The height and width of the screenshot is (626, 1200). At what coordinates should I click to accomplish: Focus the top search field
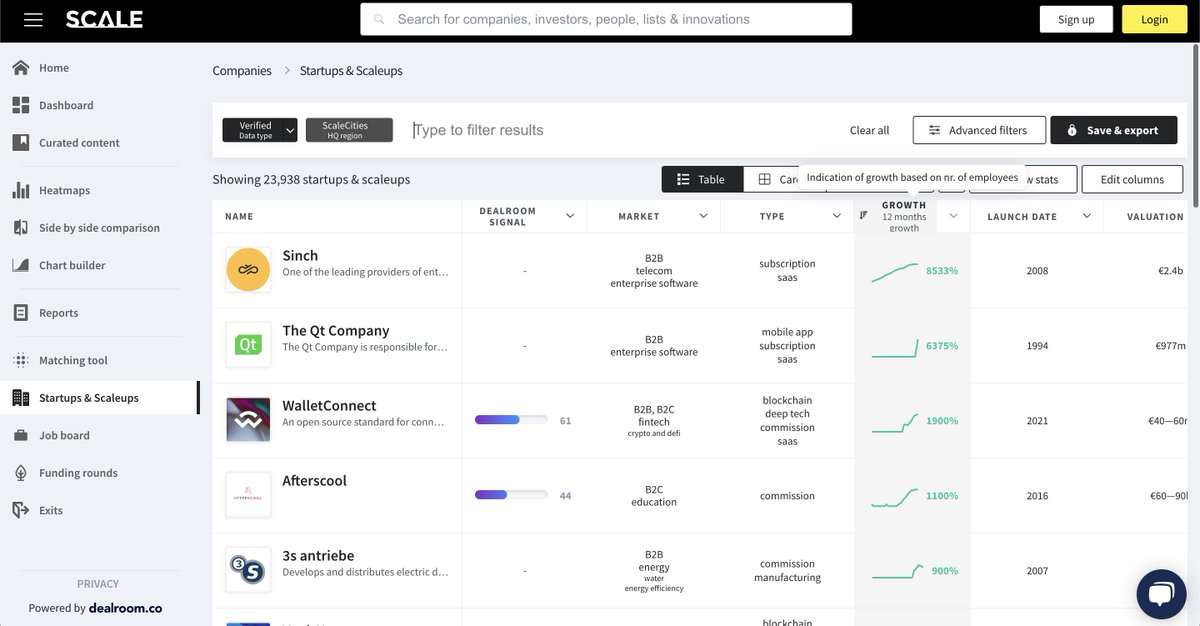pos(606,19)
